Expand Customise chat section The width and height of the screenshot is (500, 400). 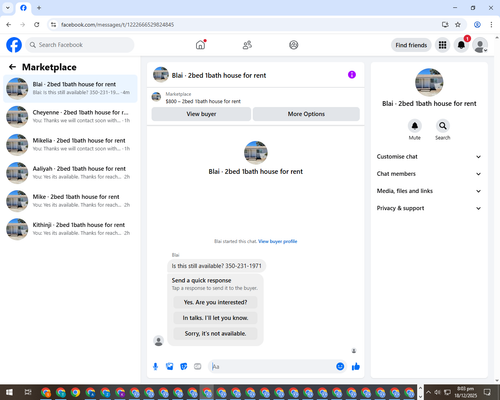[429, 157]
